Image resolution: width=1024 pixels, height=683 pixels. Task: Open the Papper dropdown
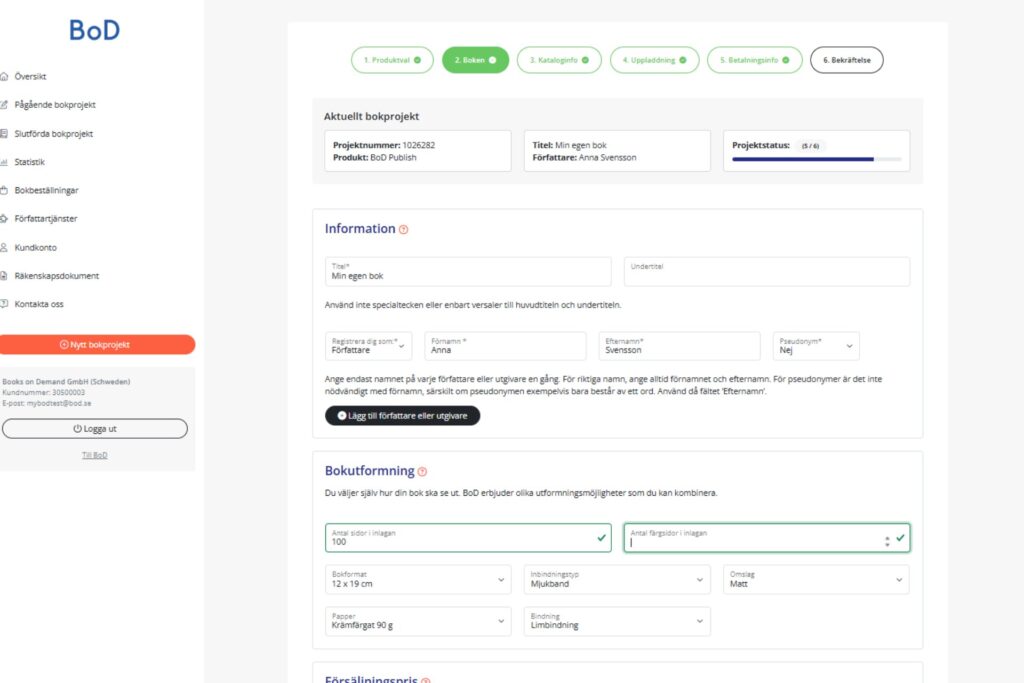418,621
